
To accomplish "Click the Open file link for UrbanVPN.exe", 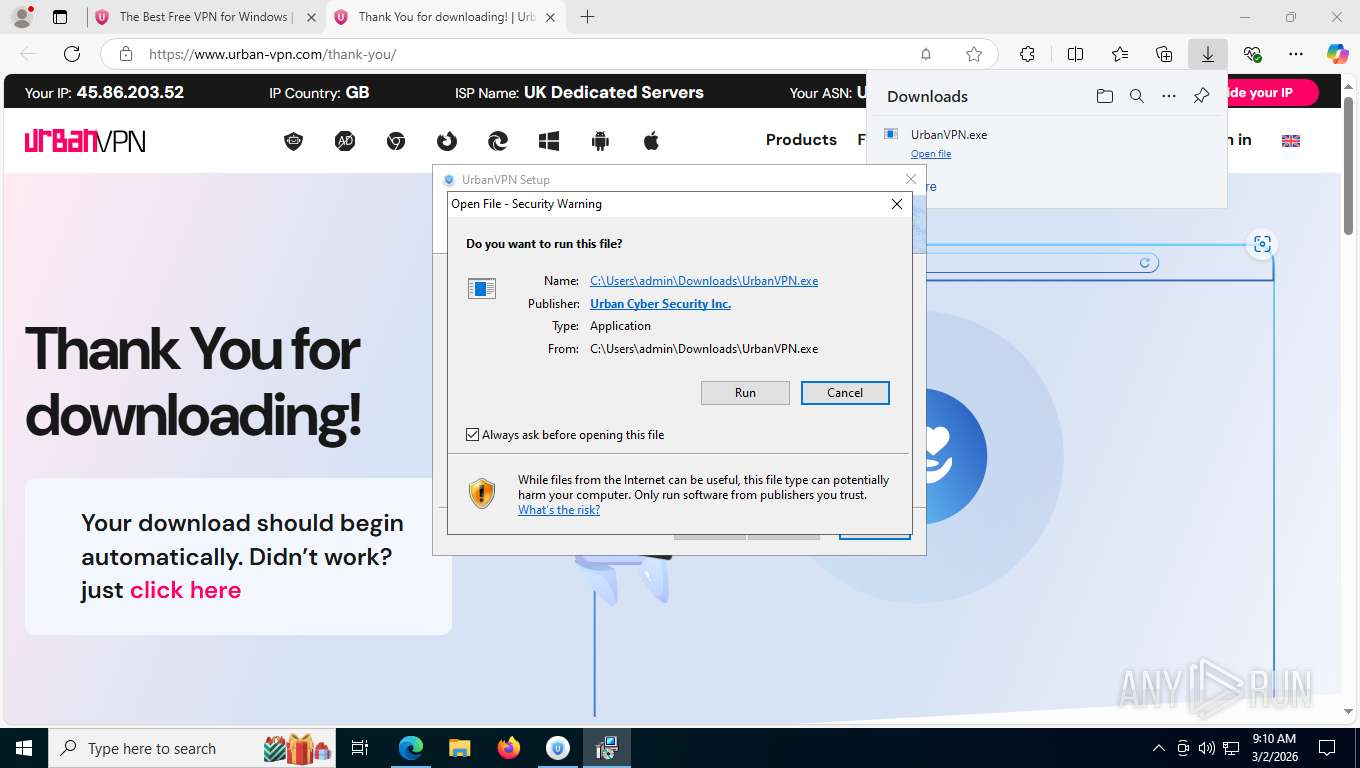I will pos(931,154).
